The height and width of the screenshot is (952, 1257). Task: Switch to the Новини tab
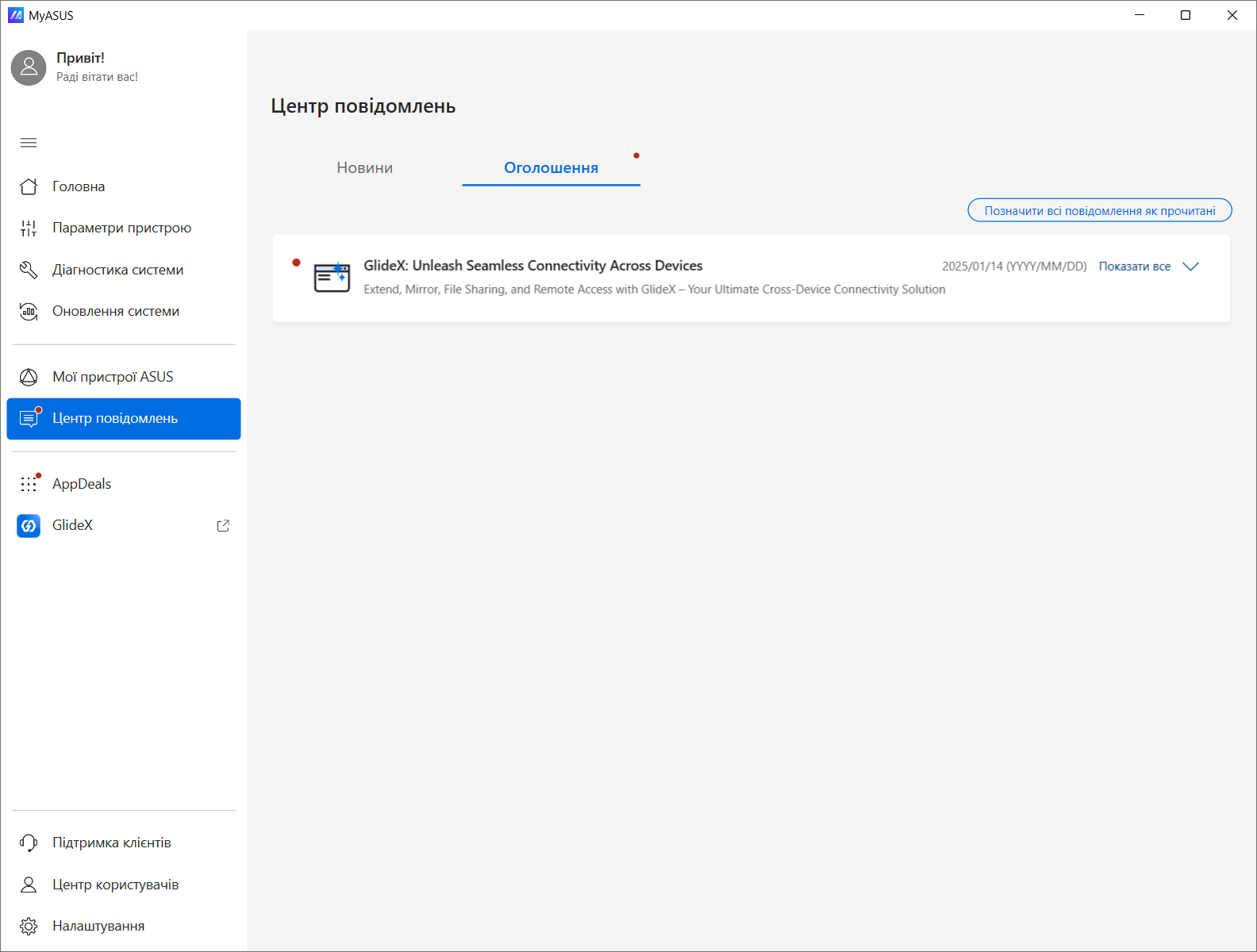tap(364, 167)
